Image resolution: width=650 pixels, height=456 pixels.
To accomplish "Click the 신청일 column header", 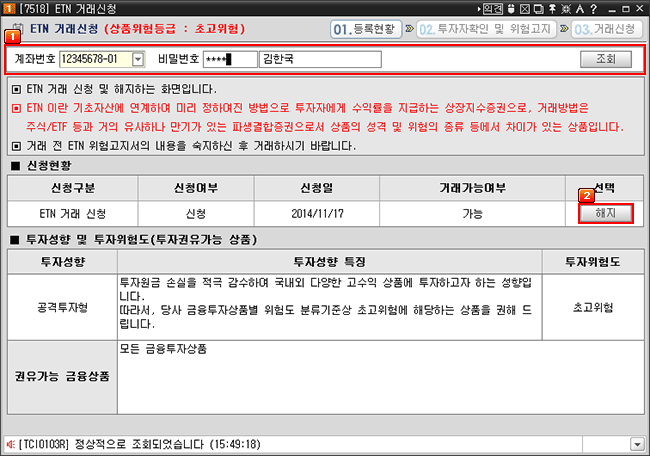I will coord(317,188).
